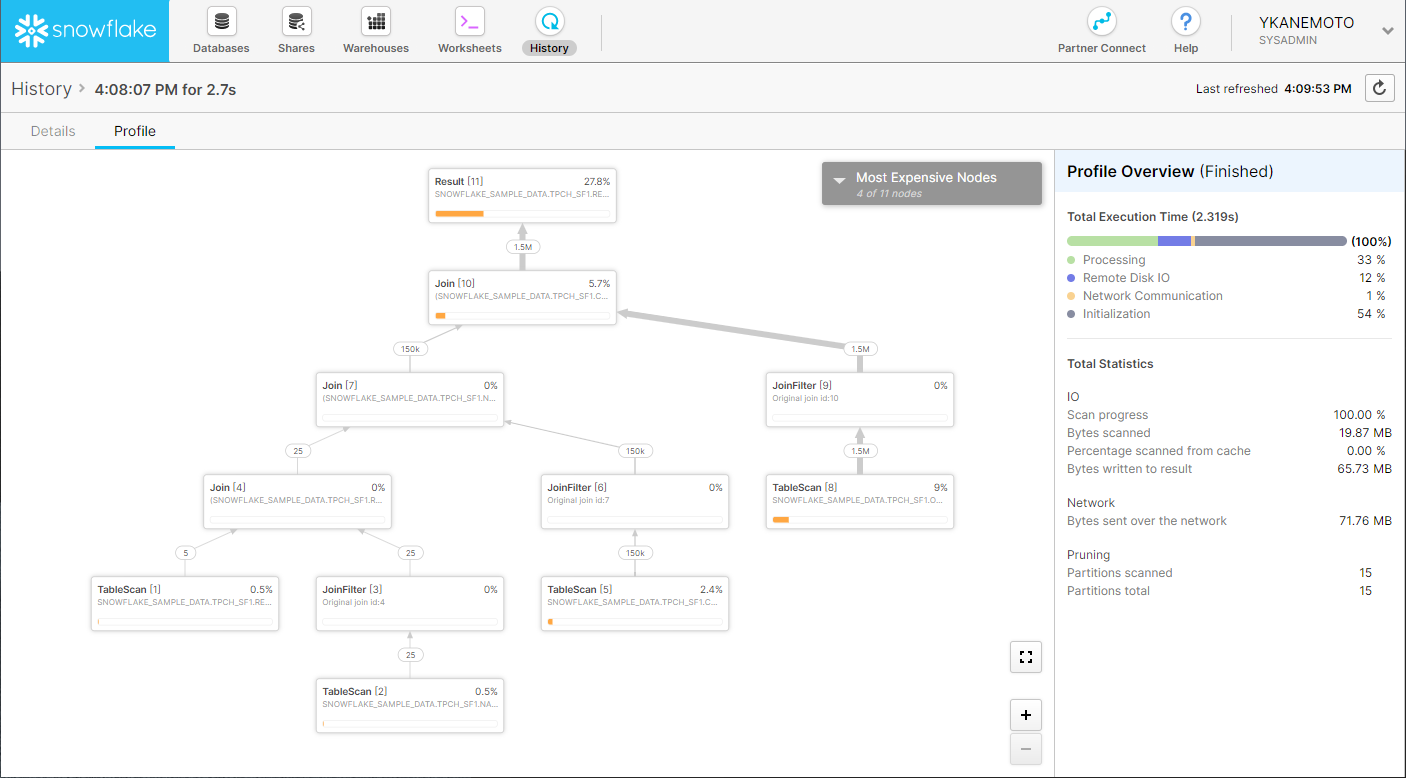Image resolution: width=1406 pixels, height=778 pixels.
Task: Open the Databases page icon
Action: coord(221,22)
